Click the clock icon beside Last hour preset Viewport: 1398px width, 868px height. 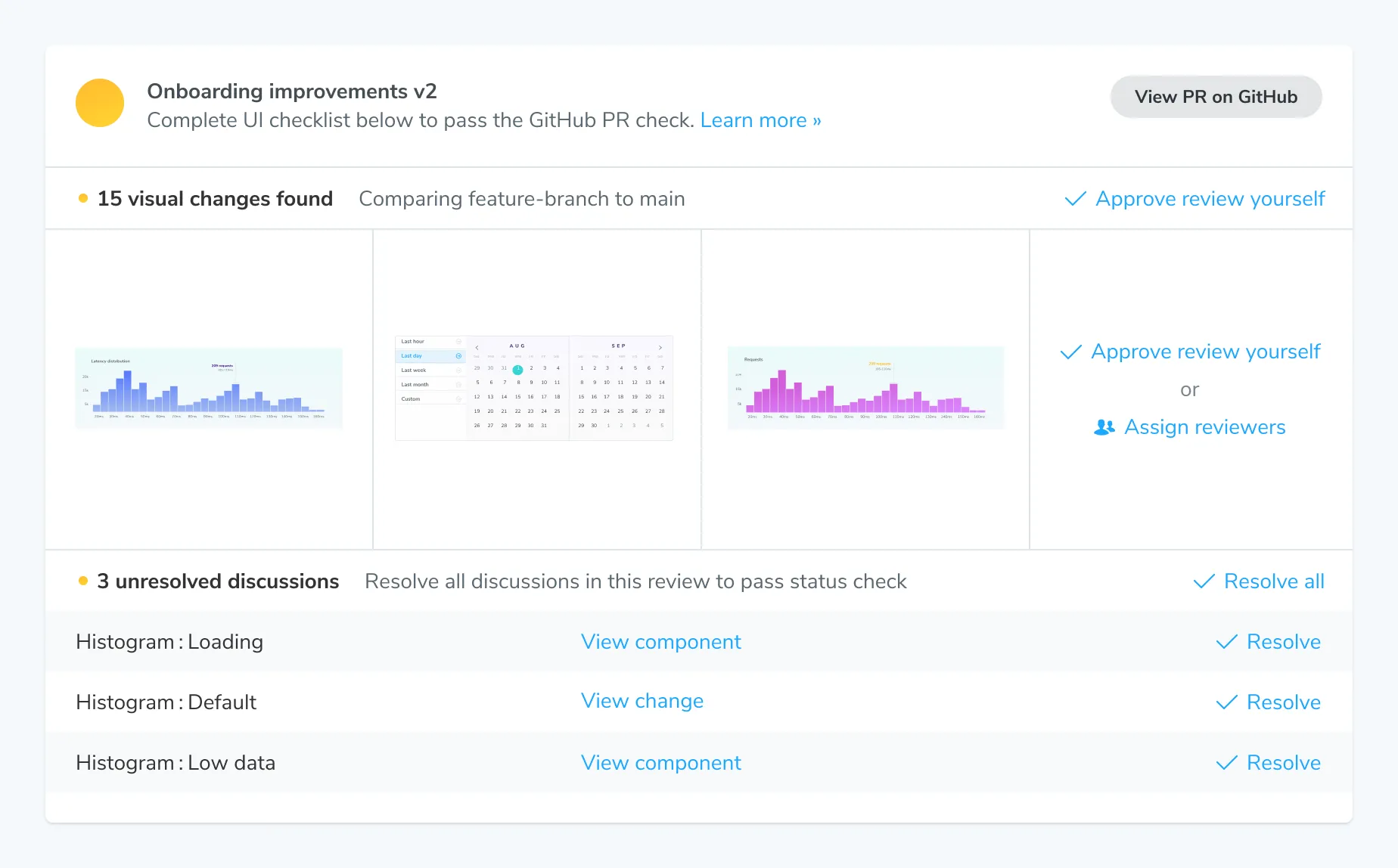458,341
